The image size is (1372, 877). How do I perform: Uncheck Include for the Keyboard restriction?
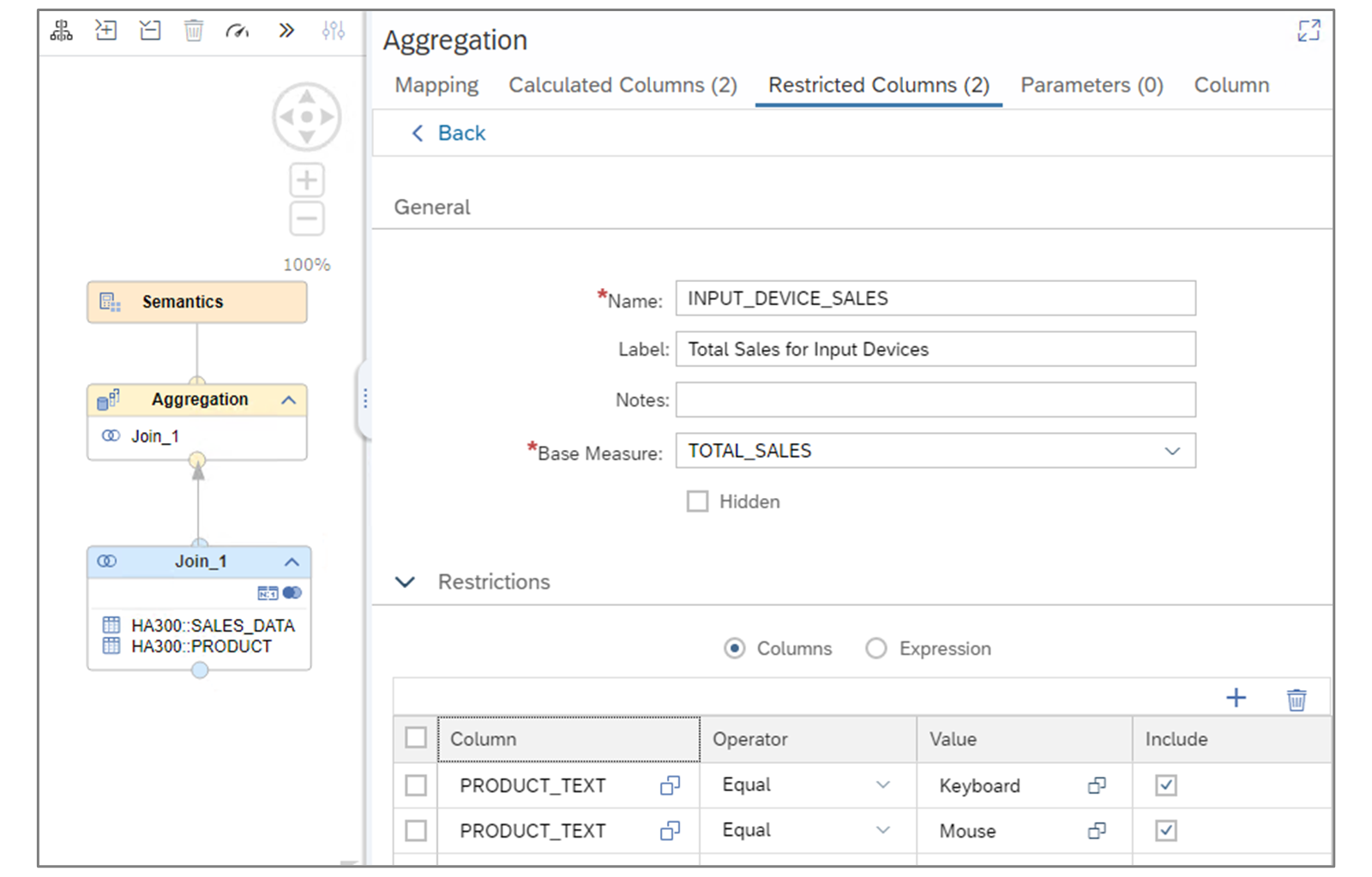coord(1165,785)
